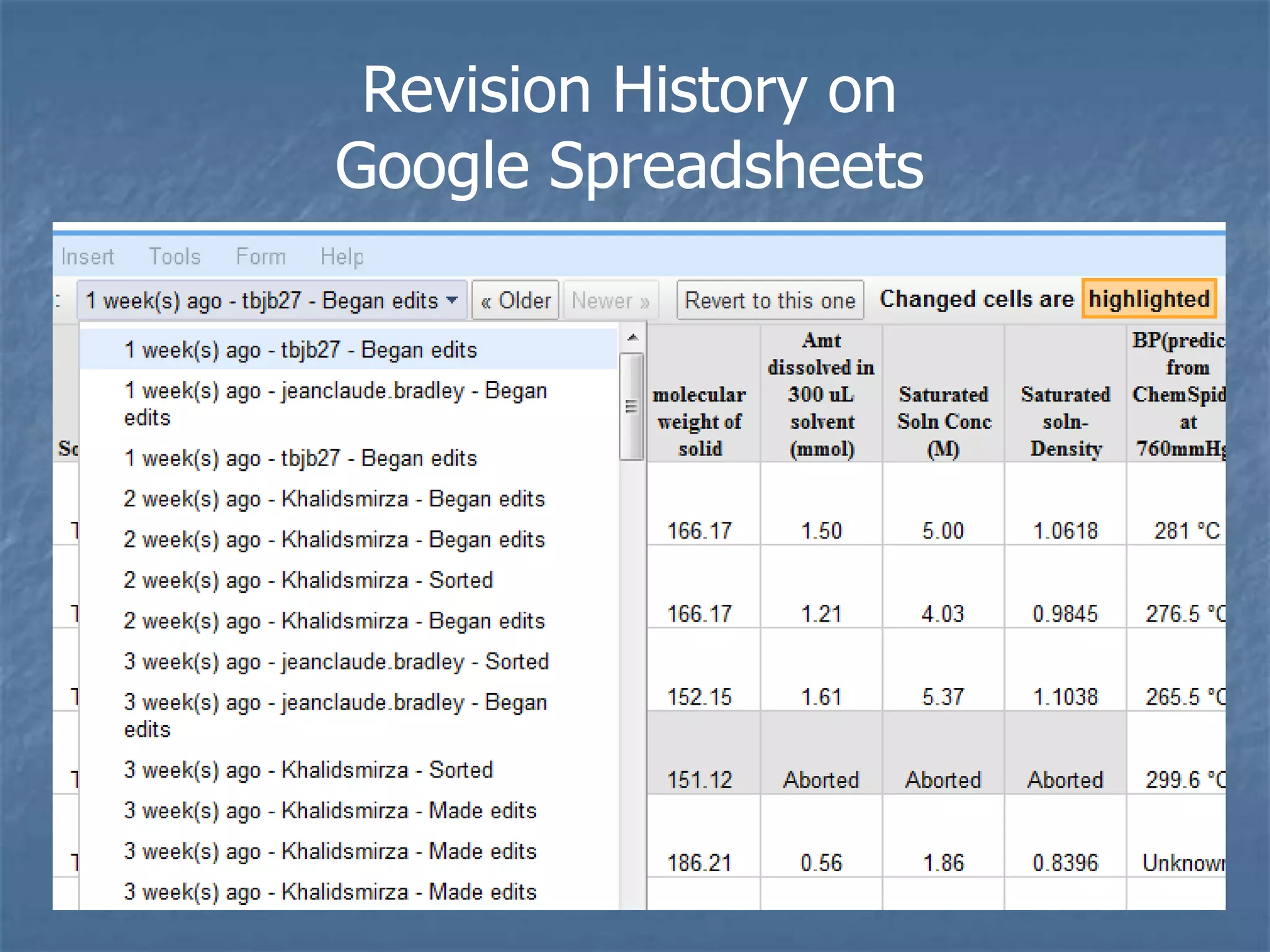The width and height of the screenshot is (1270, 952).
Task: Click the Saturated Soln Conc (M) header
Action: coord(943,421)
